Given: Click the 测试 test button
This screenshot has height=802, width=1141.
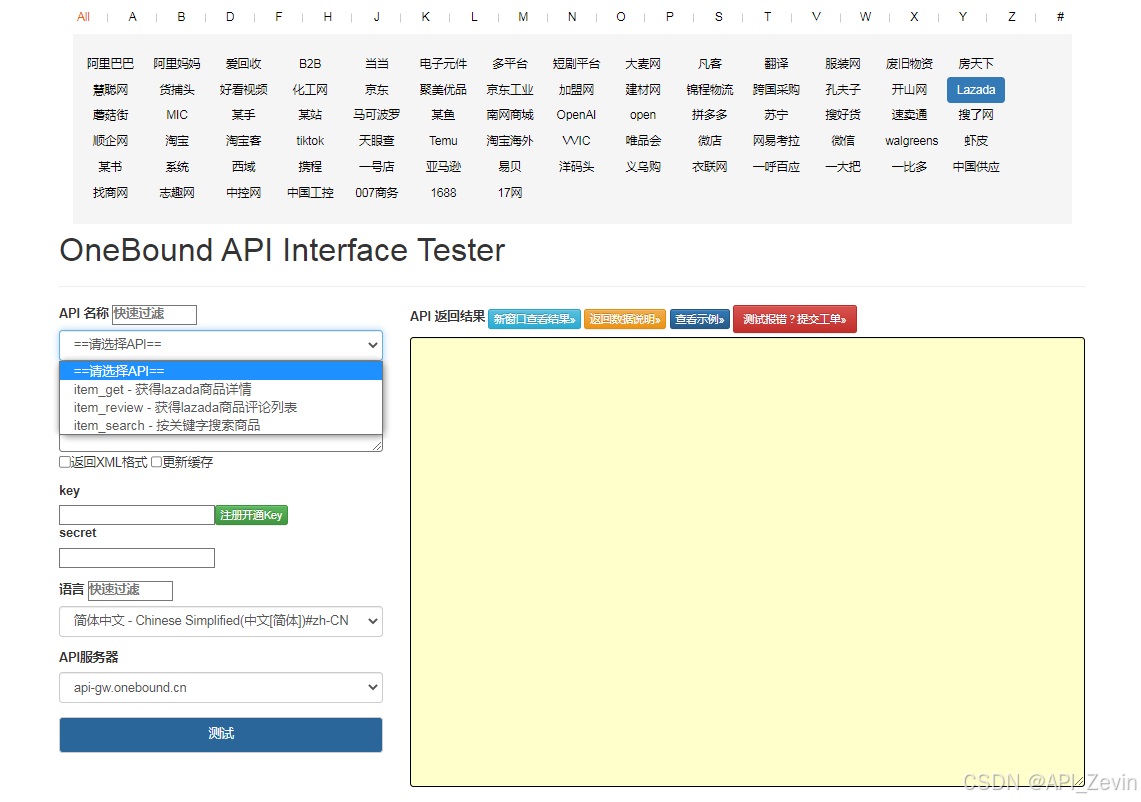Looking at the screenshot, I should [x=220, y=734].
